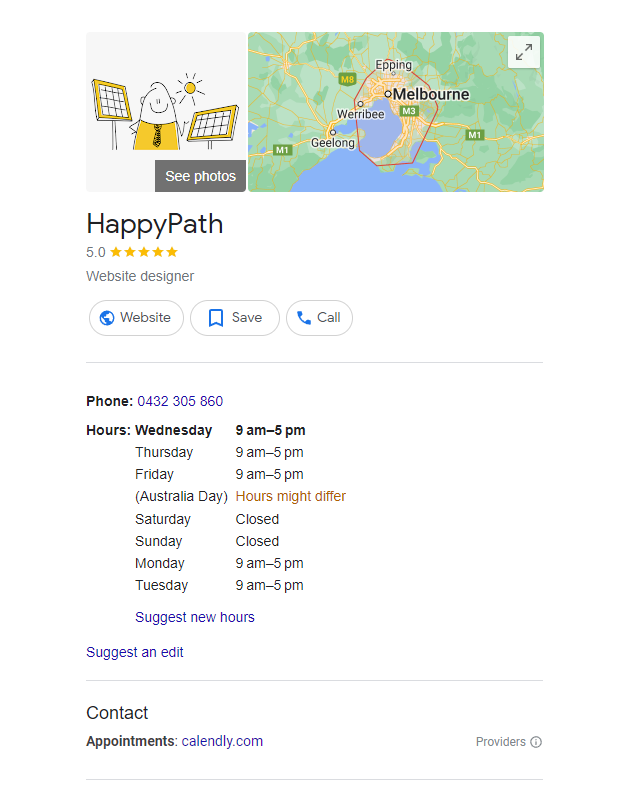Open the Suggest new hours link

[194, 617]
